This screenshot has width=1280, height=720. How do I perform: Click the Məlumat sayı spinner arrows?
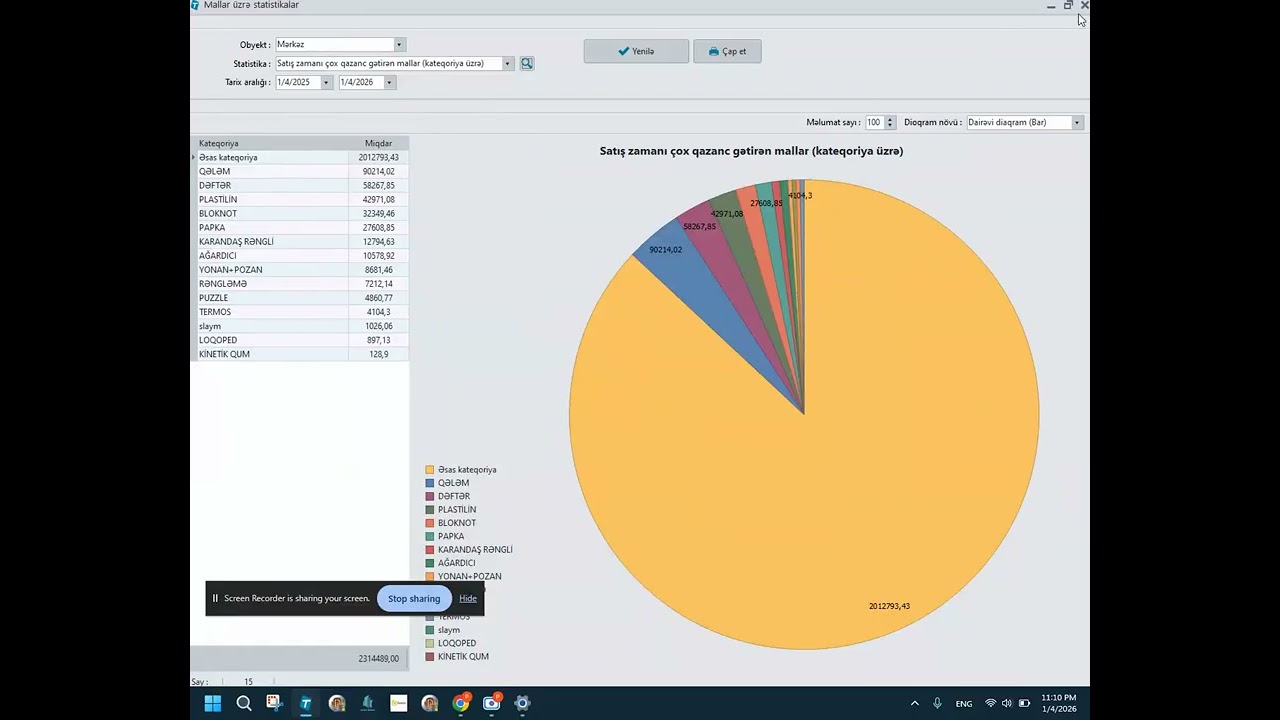[890, 122]
